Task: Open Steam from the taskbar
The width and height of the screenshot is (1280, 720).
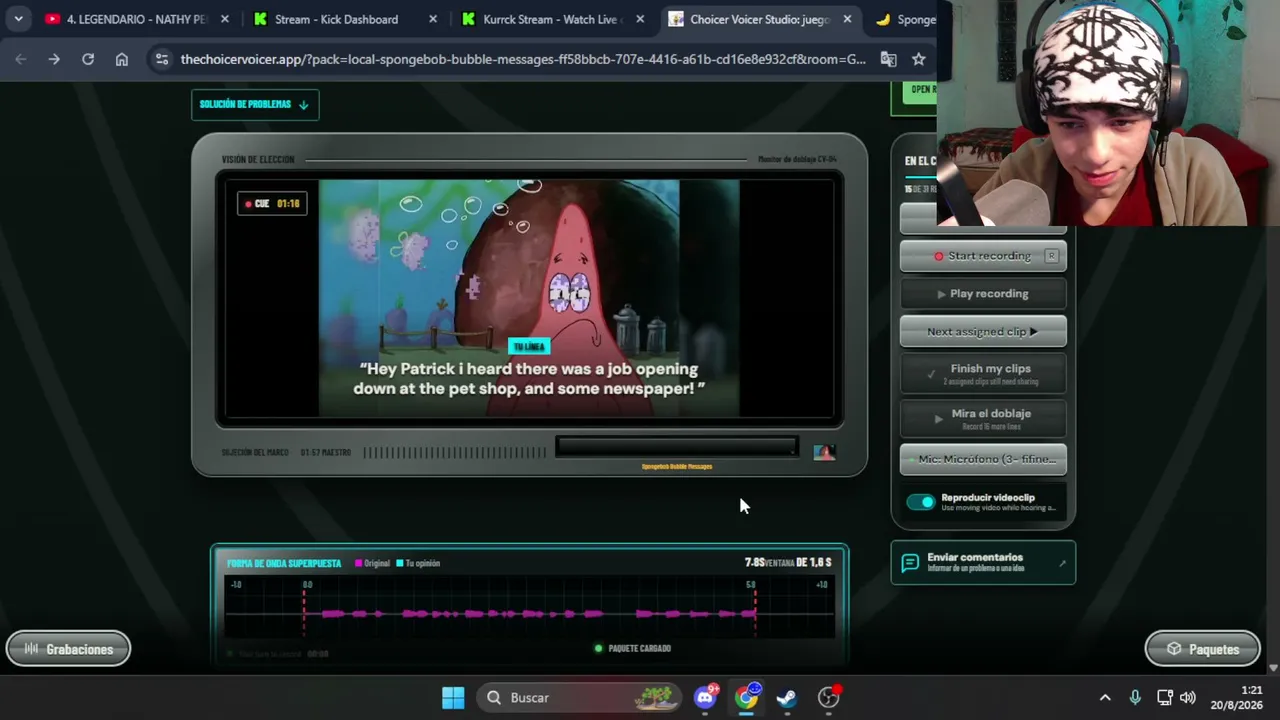Action: pos(787,697)
